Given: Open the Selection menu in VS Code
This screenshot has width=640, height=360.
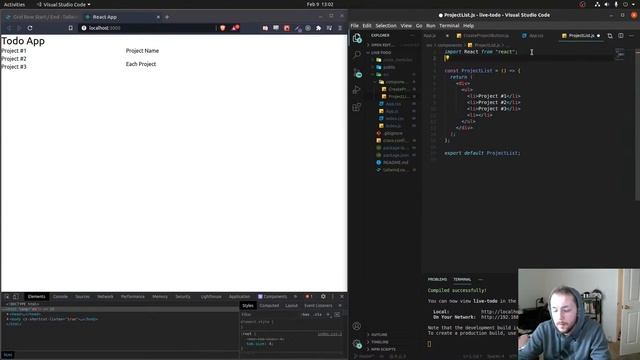Looking at the screenshot, I should [386, 26].
